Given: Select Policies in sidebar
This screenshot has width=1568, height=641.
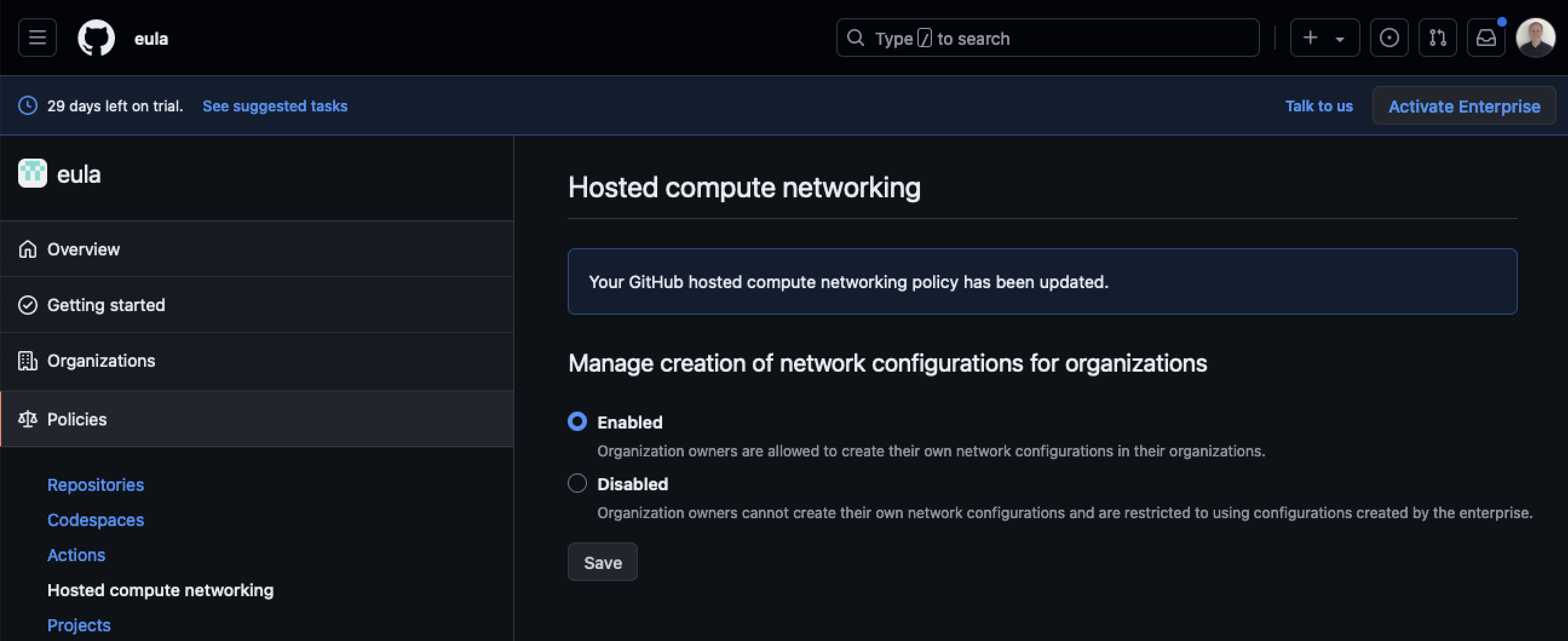Looking at the screenshot, I should pos(257,419).
